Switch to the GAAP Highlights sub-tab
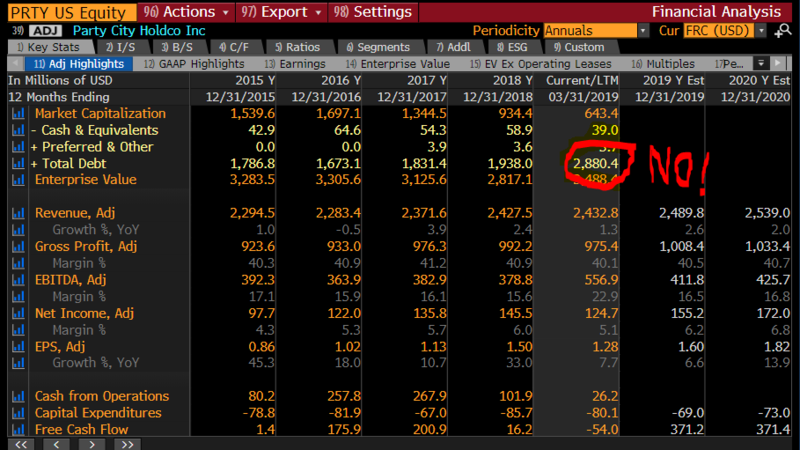 point(194,64)
